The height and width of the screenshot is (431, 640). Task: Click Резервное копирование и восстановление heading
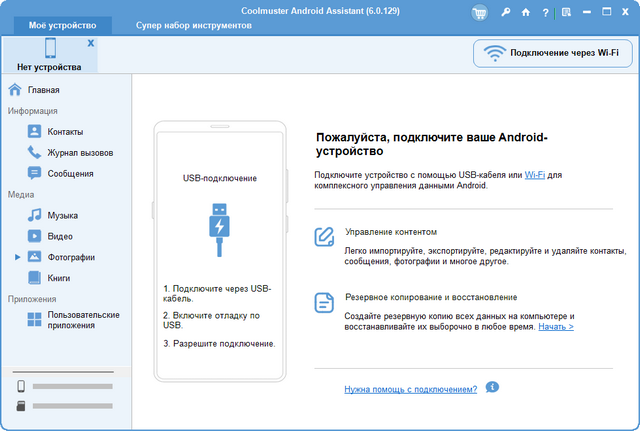pos(431,297)
